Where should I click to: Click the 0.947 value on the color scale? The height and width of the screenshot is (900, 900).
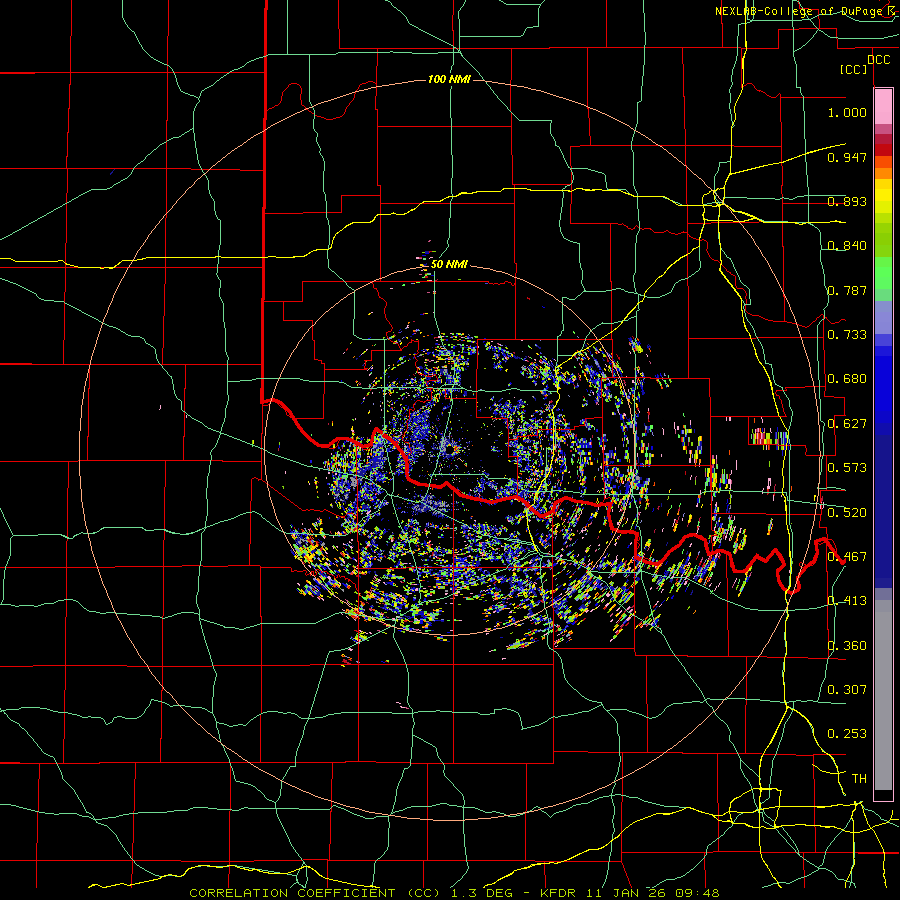pyautogui.click(x=847, y=157)
